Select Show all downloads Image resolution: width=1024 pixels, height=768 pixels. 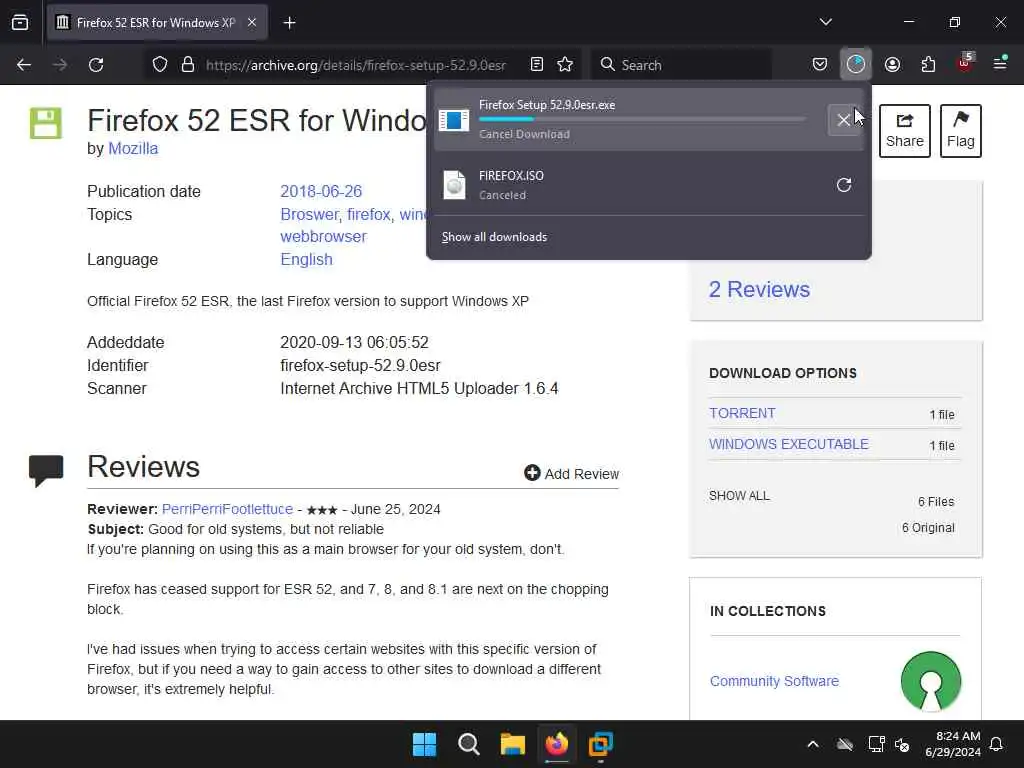click(x=494, y=237)
